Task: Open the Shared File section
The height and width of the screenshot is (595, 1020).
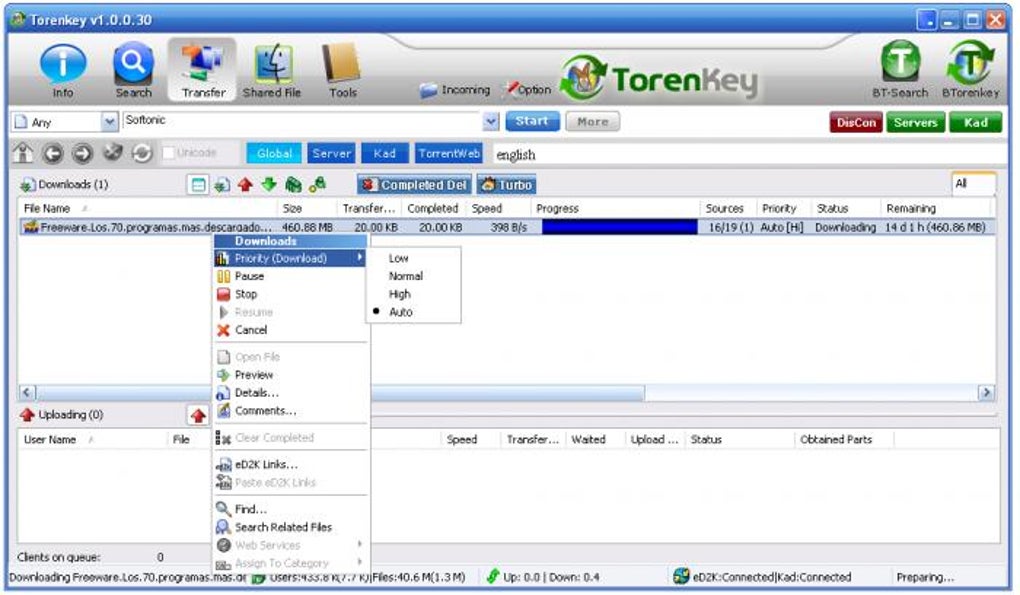Action: pyautogui.click(x=272, y=71)
